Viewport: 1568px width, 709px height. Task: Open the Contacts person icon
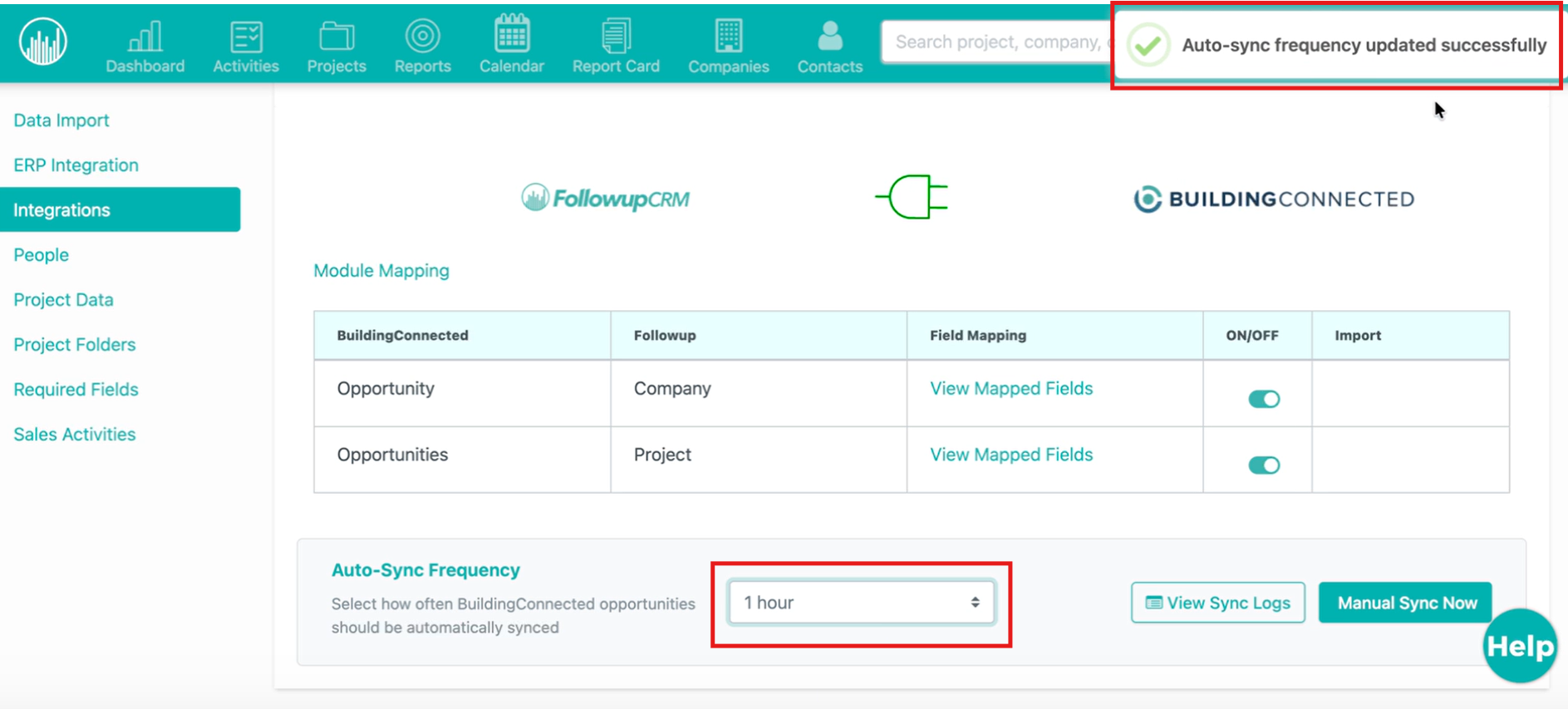click(829, 37)
